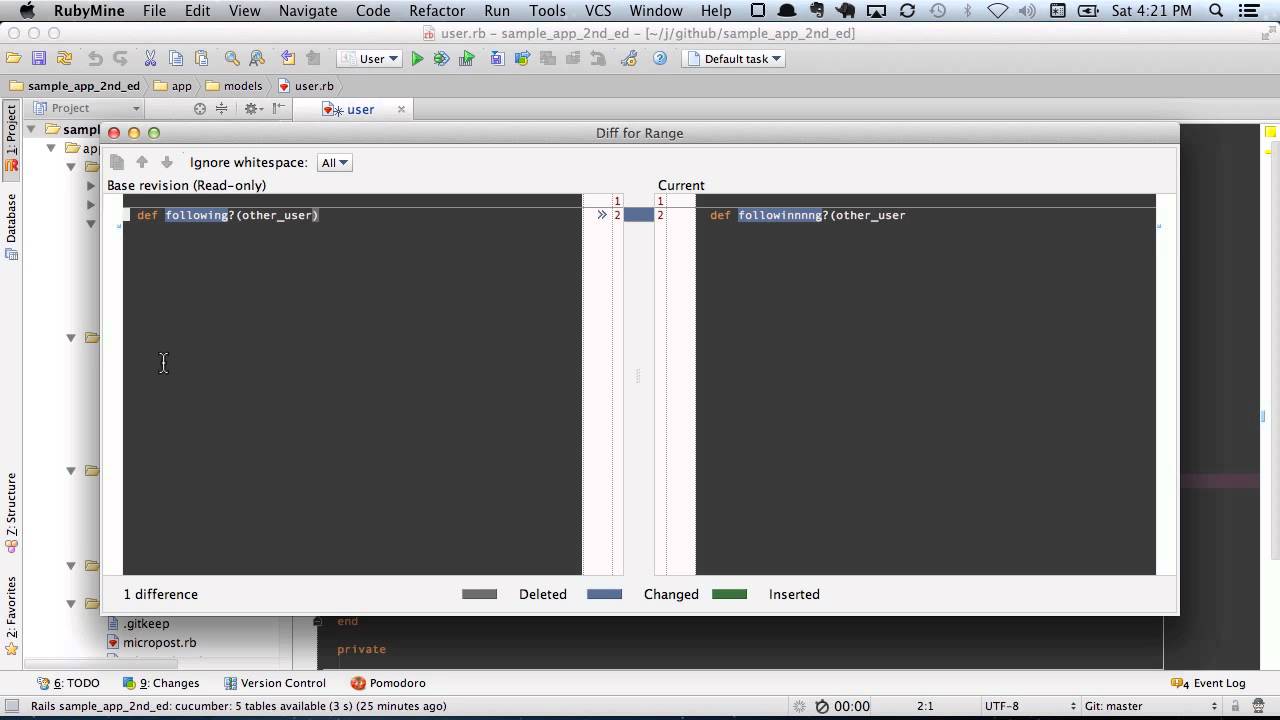Screen dimensions: 1280x720
Task: Select micropost.rb in the project tree
Action: (151, 643)
